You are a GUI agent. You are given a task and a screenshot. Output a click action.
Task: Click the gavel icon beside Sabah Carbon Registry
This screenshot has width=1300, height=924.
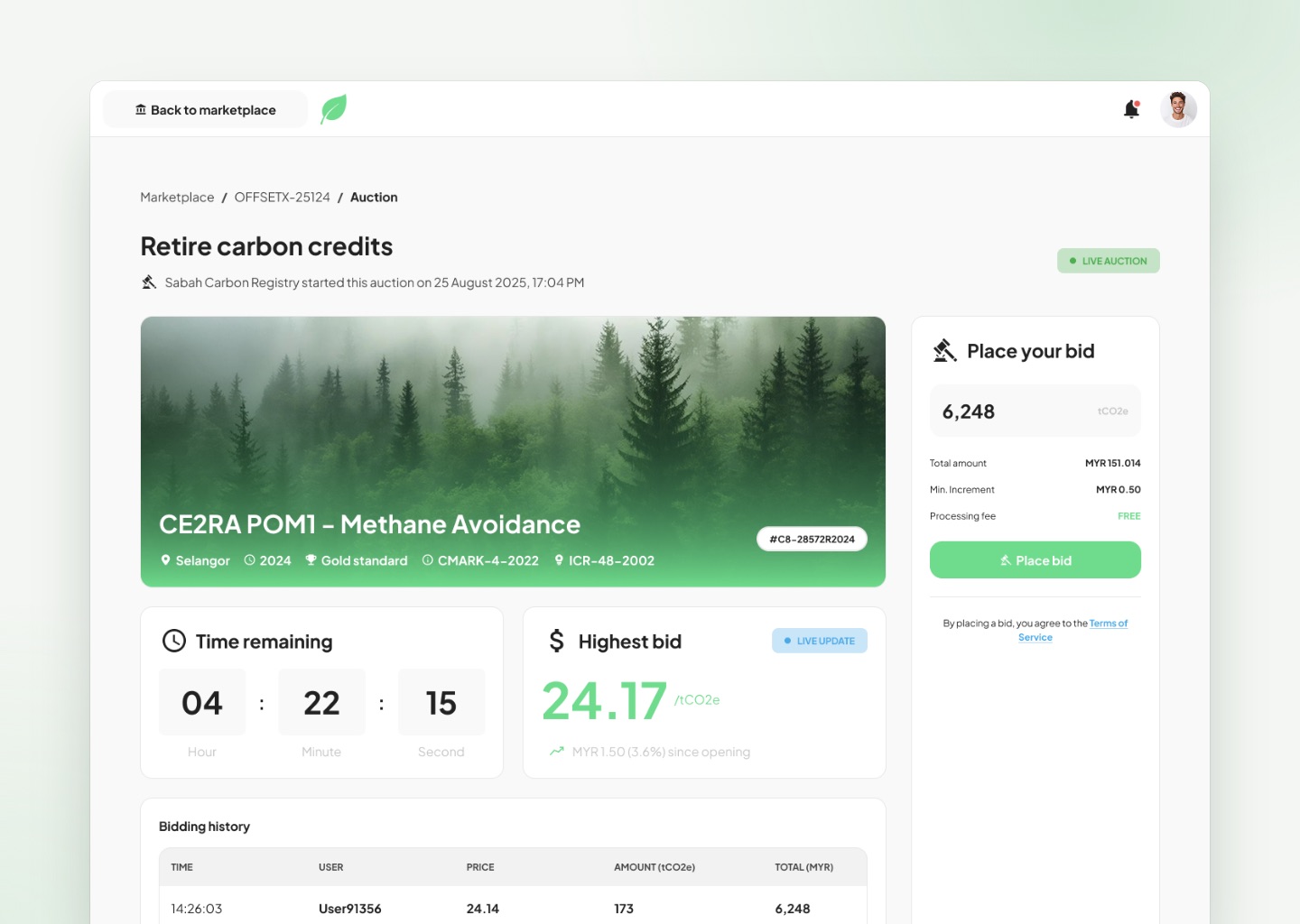pyautogui.click(x=149, y=282)
